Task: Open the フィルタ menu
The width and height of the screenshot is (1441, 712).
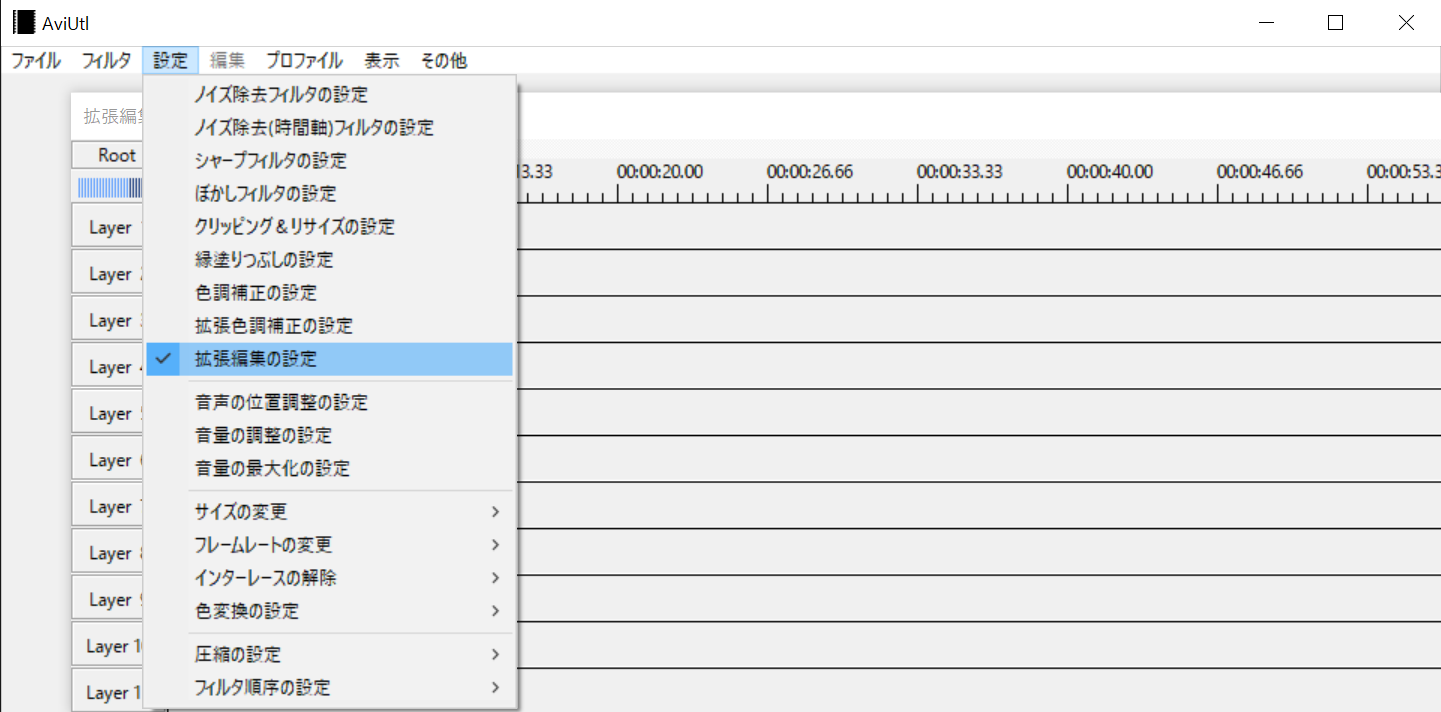Action: pos(106,60)
